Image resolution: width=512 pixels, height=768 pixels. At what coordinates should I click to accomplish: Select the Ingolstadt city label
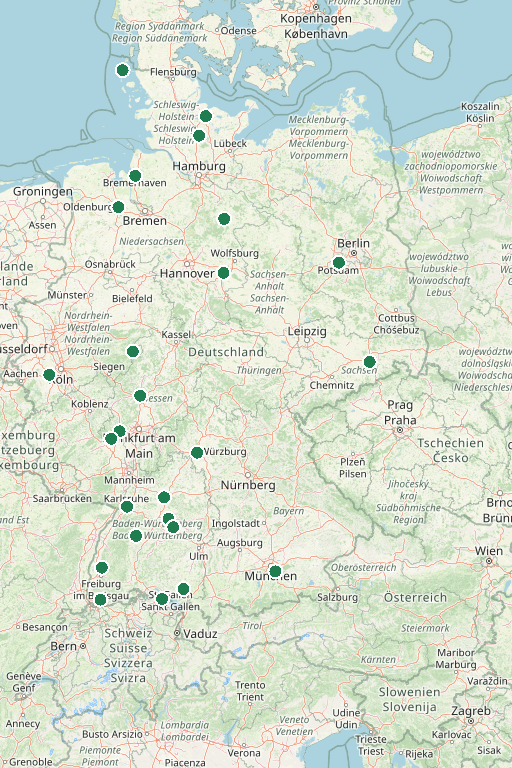click(x=236, y=523)
